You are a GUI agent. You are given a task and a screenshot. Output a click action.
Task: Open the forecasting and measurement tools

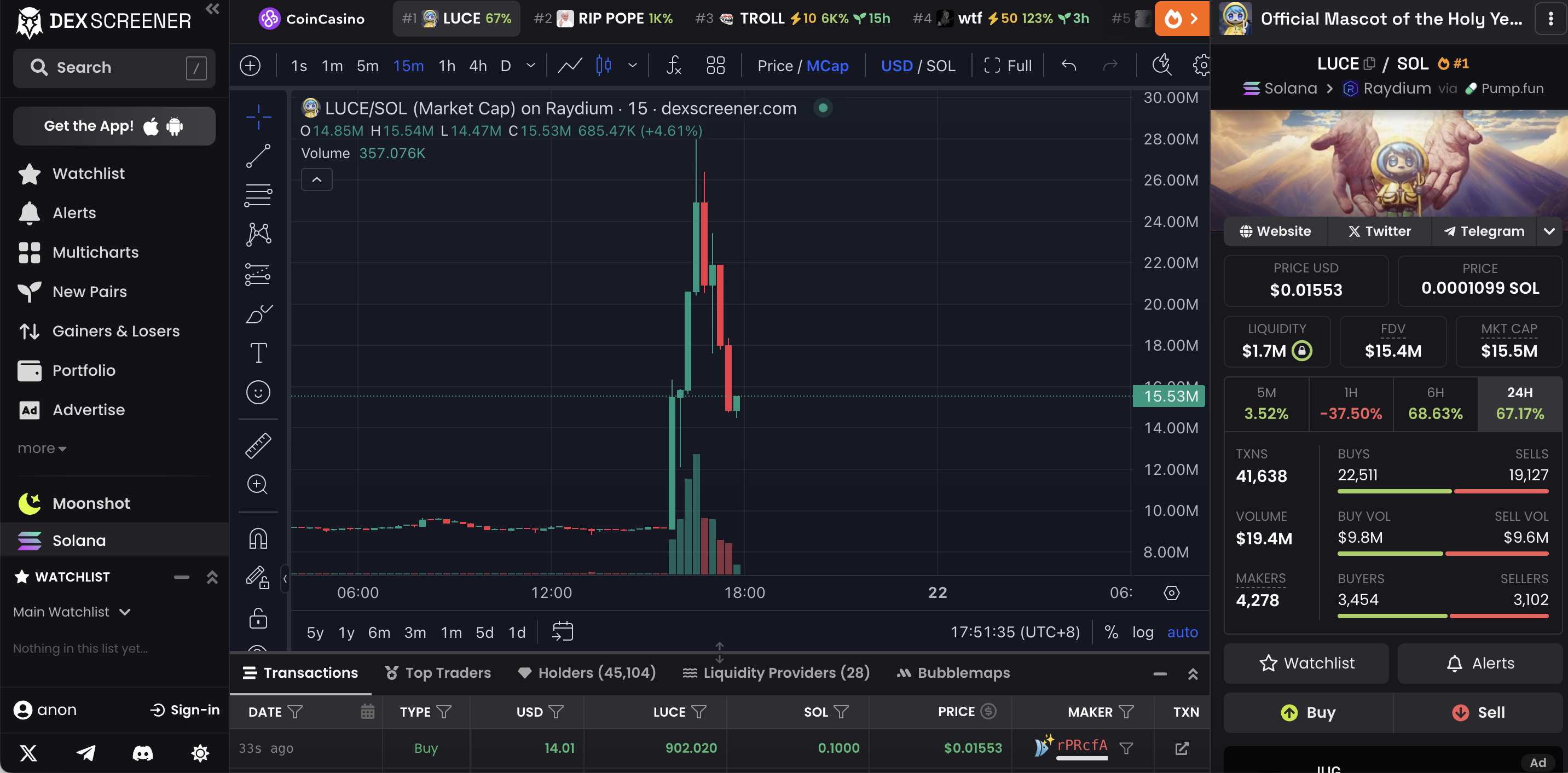[x=259, y=275]
